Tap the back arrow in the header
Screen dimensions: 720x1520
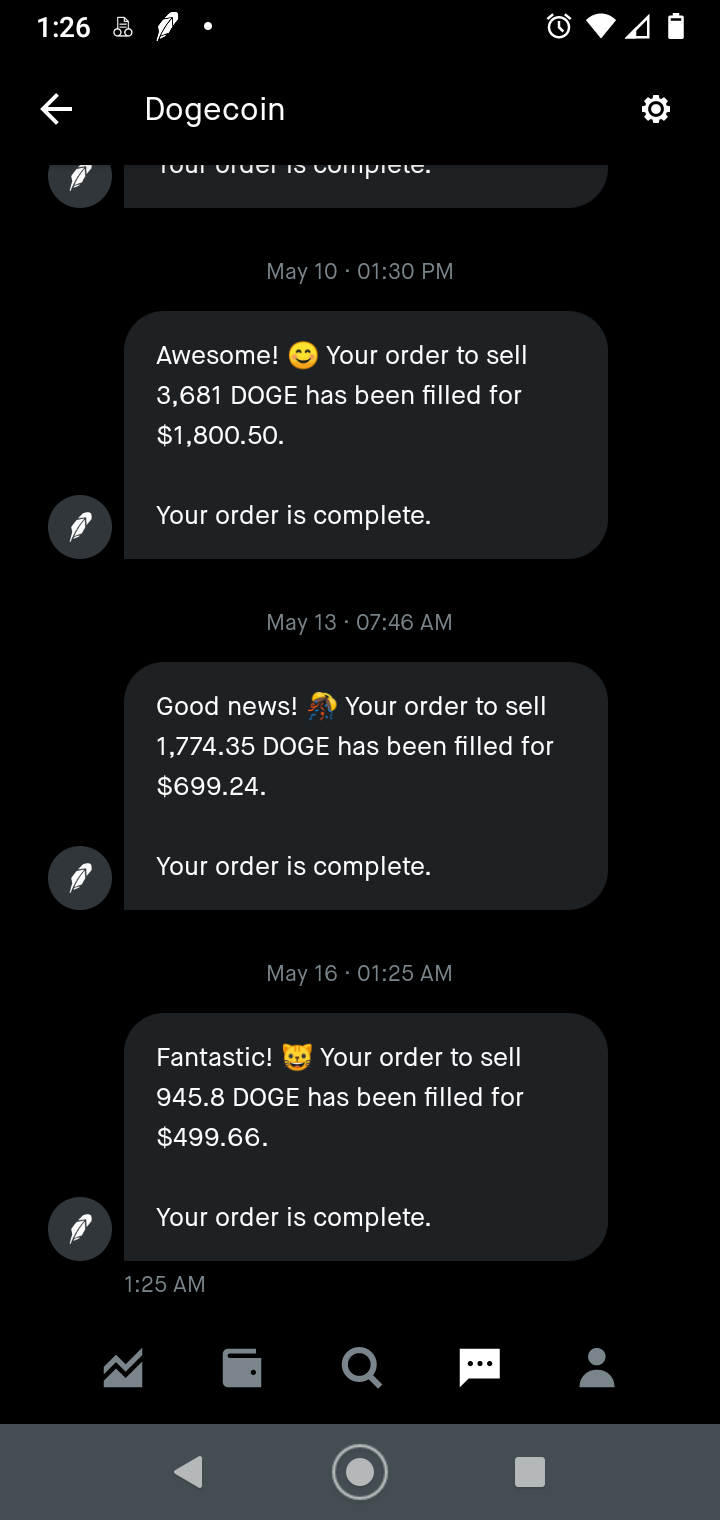coord(57,109)
